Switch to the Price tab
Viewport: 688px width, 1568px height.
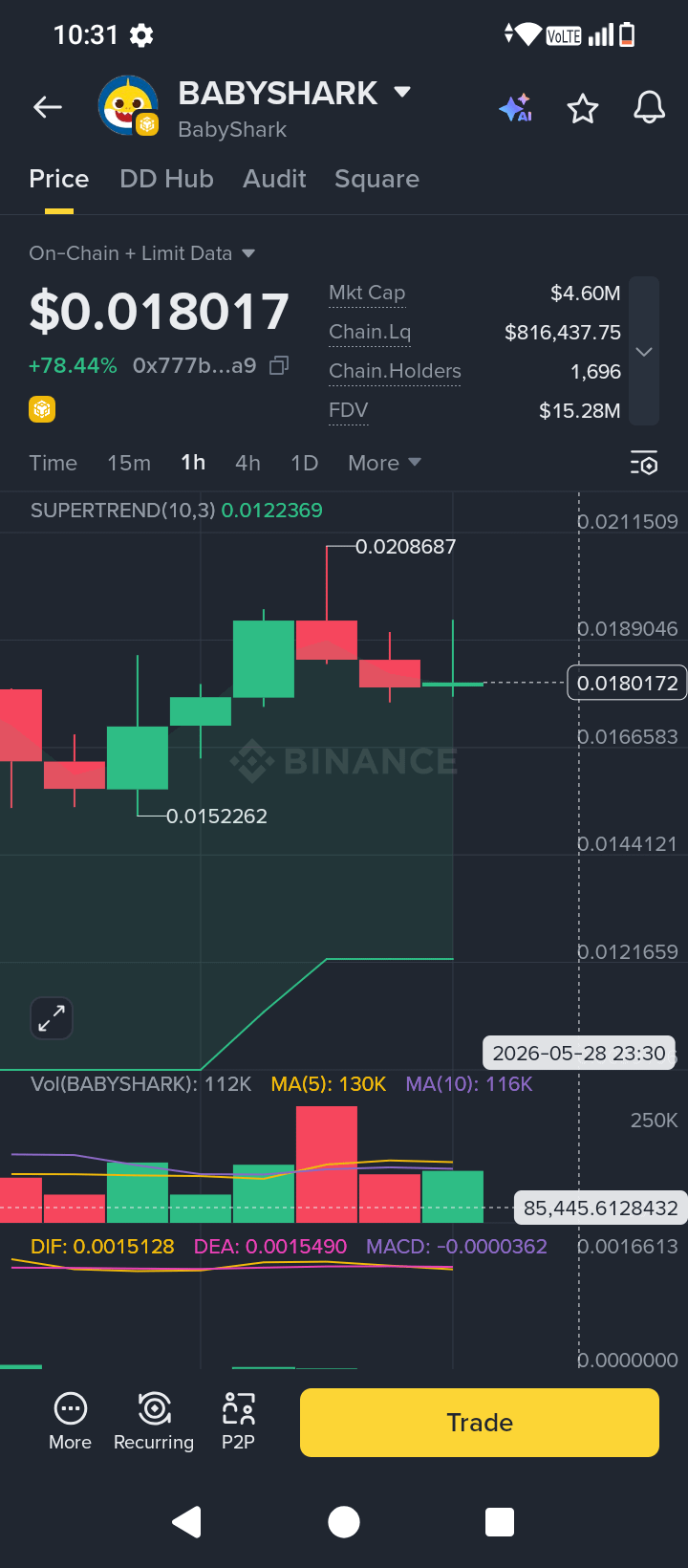pyautogui.click(x=59, y=179)
